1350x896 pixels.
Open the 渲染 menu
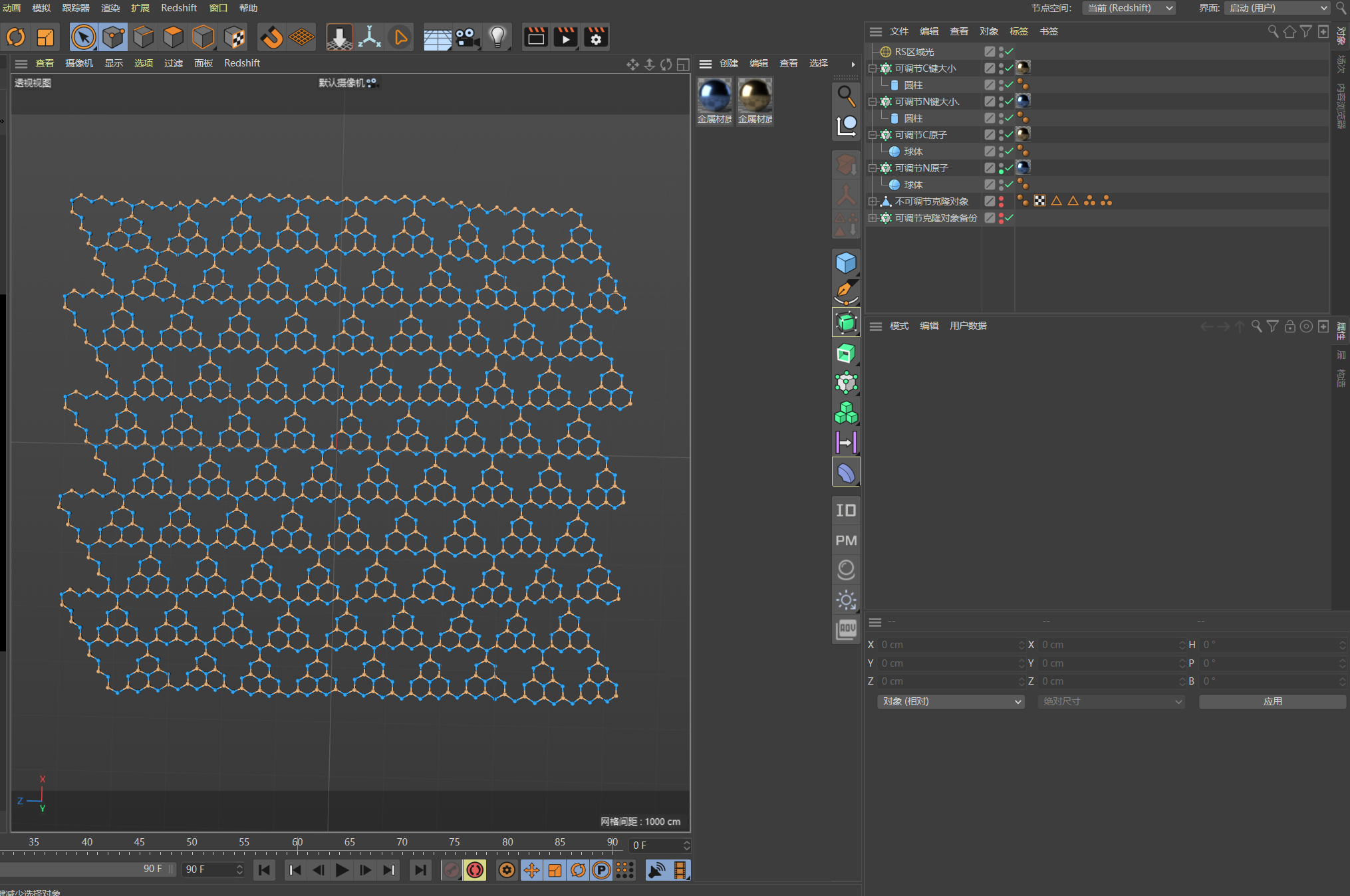110,8
